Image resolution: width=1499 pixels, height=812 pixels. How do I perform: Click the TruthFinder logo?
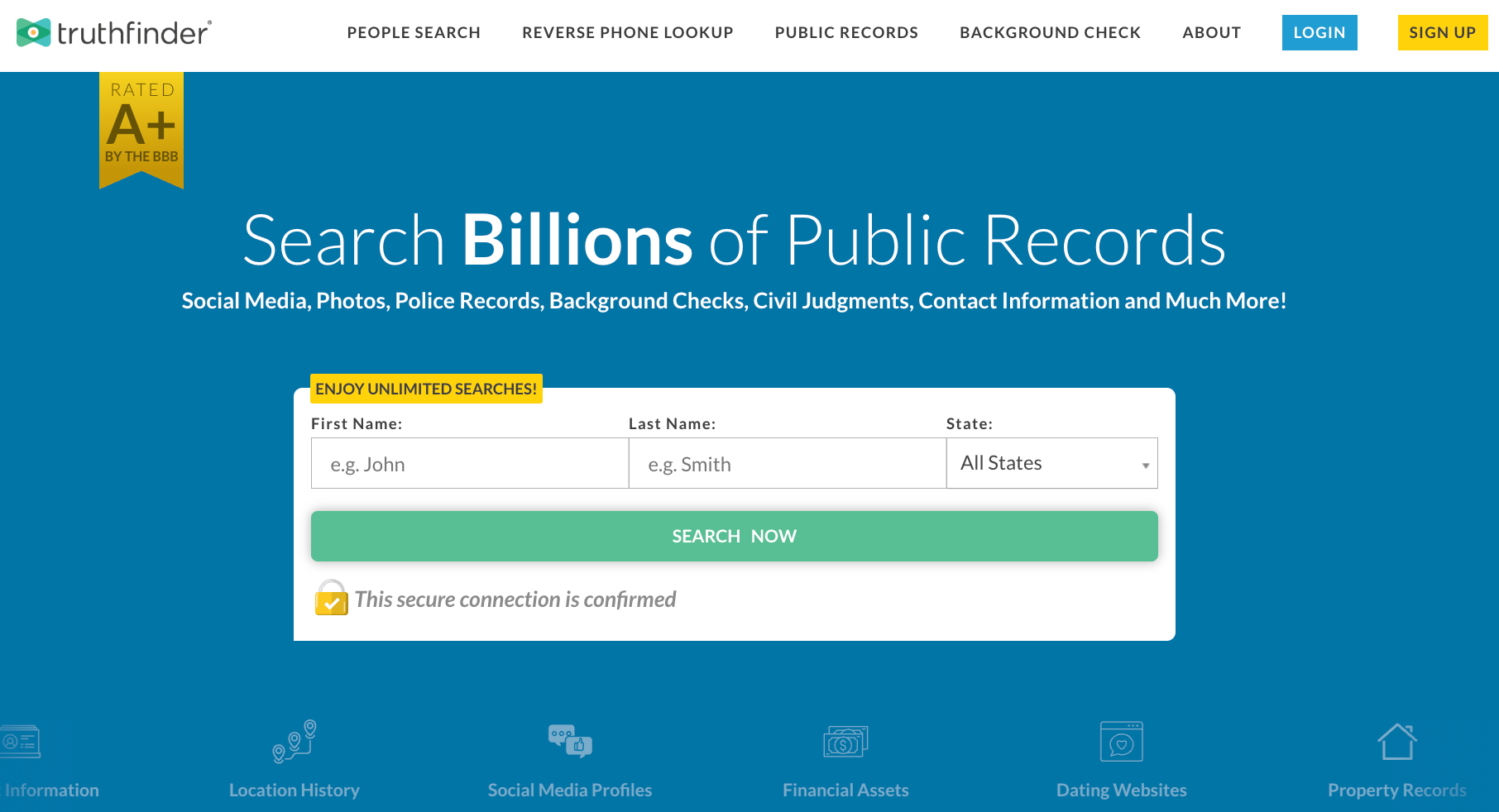[114, 33]
